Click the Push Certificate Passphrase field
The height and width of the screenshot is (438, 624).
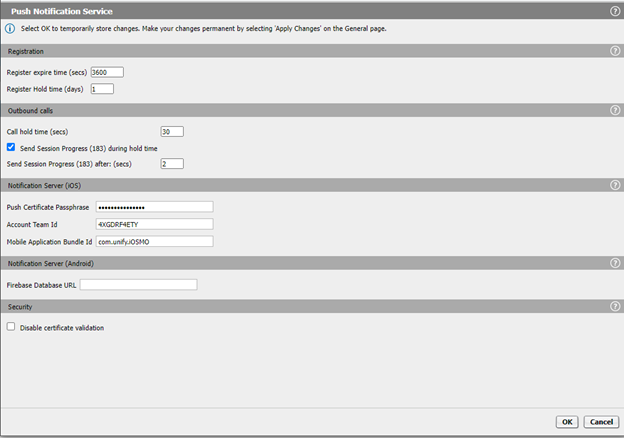point(154,207)
